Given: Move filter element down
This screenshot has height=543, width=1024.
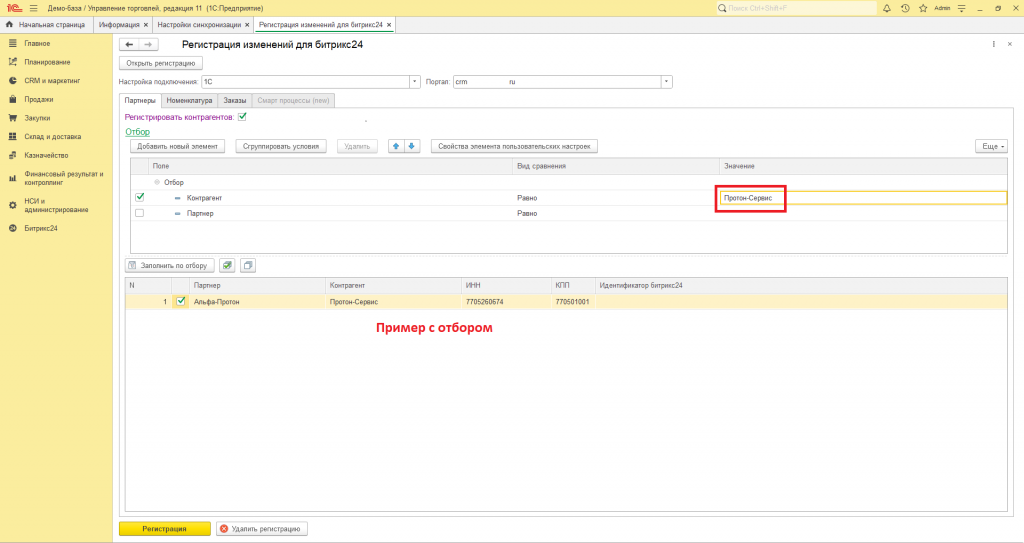Looking at the screenshot, I should click(x=412, y=146).
